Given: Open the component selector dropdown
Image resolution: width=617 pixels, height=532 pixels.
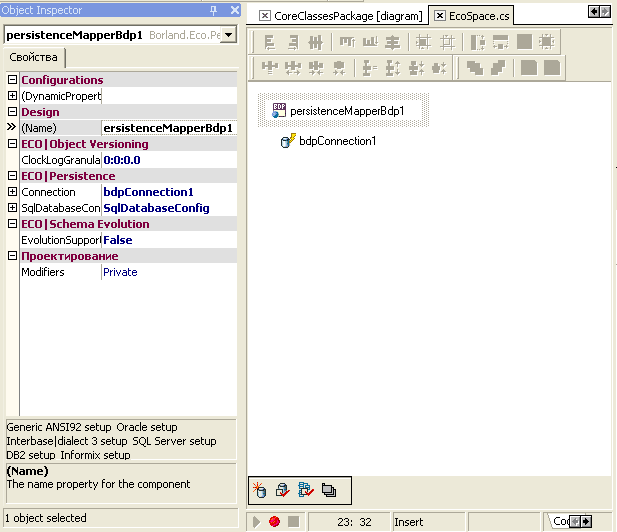Looking at the screenshot, I should (228, 35).
